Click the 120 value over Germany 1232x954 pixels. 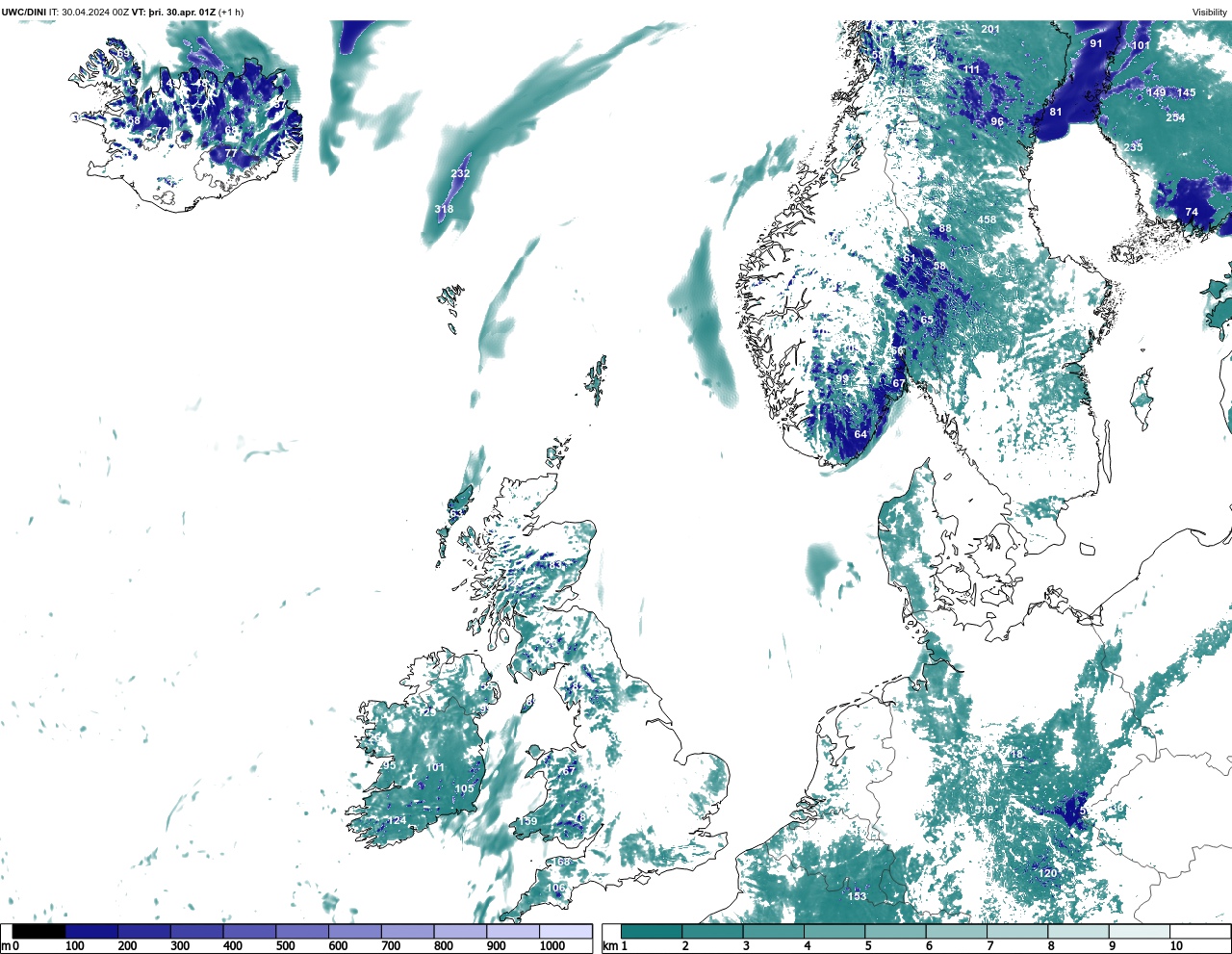(x=1047, y=873)
